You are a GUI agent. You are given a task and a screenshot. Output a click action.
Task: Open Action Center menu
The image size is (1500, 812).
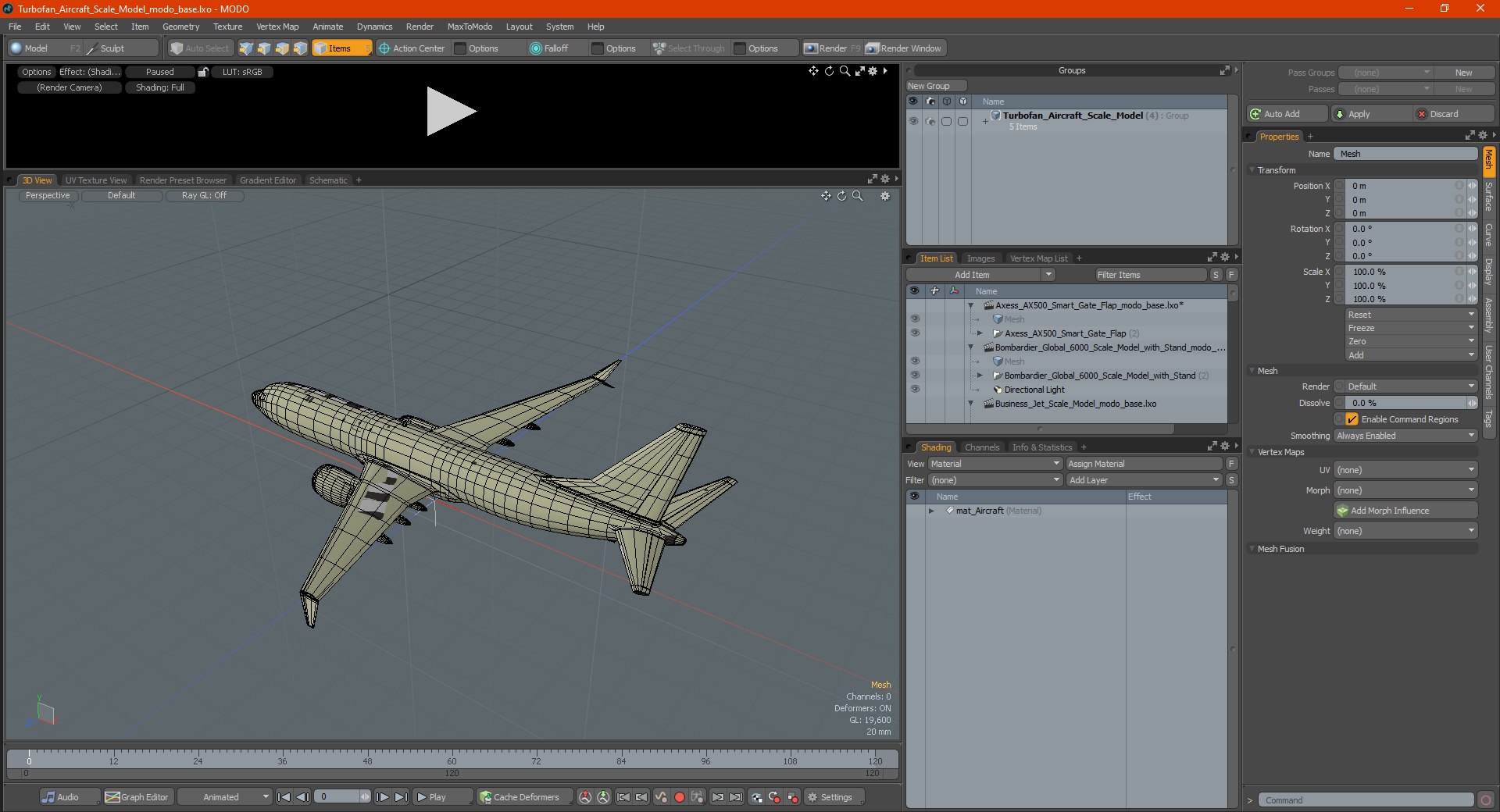coord(412,48)
